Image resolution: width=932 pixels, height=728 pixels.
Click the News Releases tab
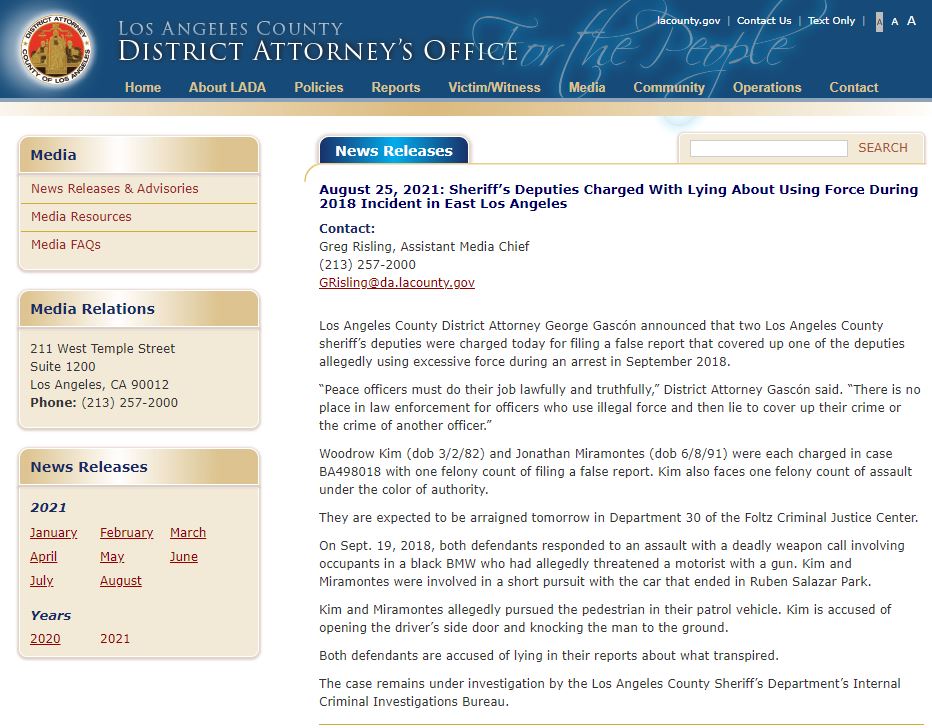[x=394, y=150]
